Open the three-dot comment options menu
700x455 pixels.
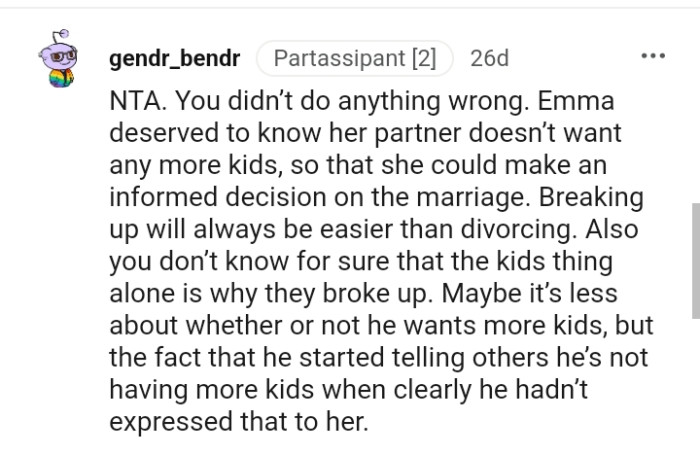653,56
